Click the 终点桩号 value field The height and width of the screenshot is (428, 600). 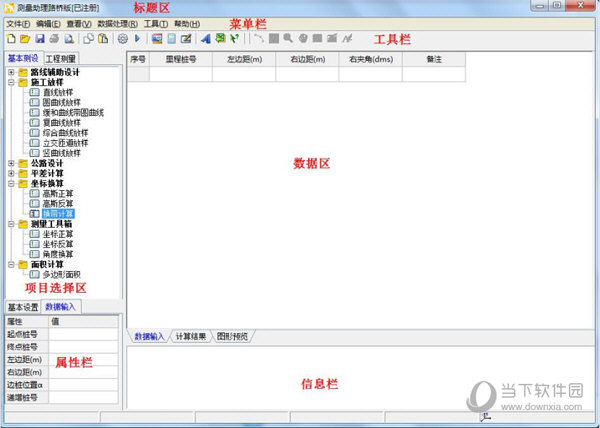pos(83,347)
